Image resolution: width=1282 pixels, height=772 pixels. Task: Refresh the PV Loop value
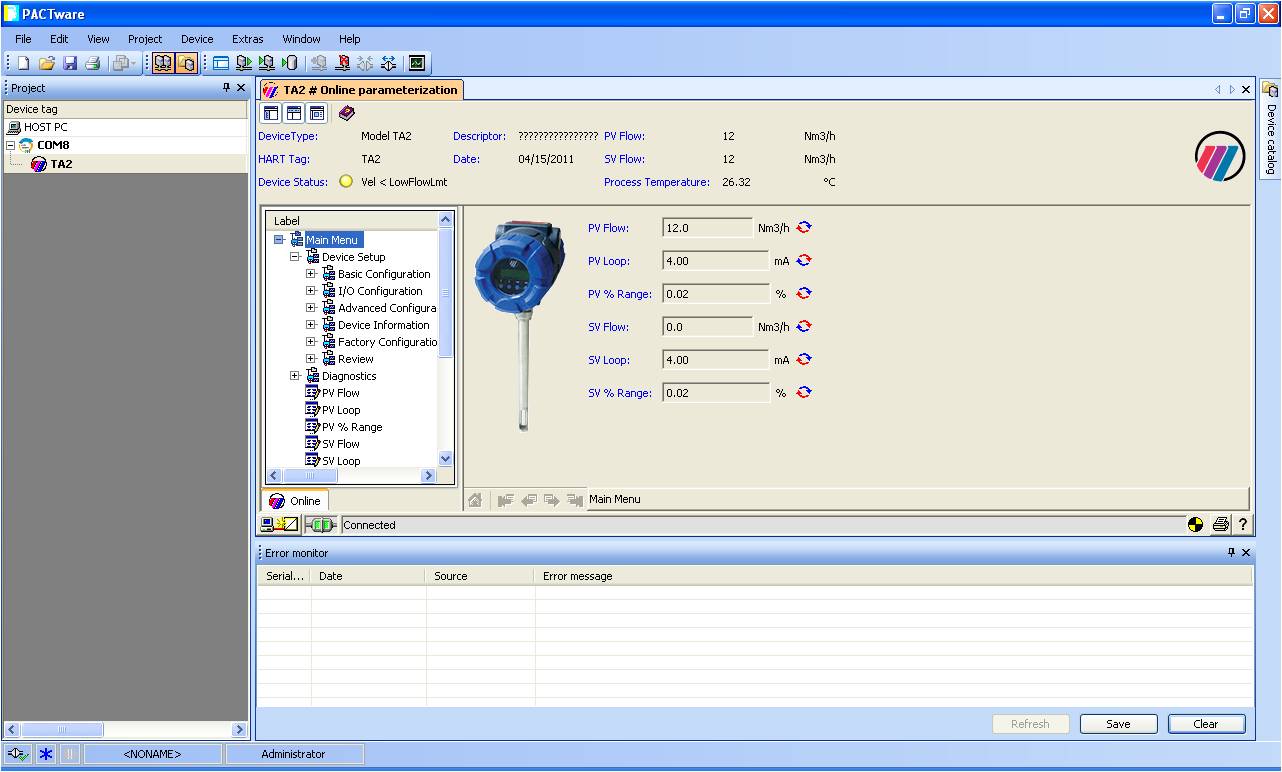804,260
